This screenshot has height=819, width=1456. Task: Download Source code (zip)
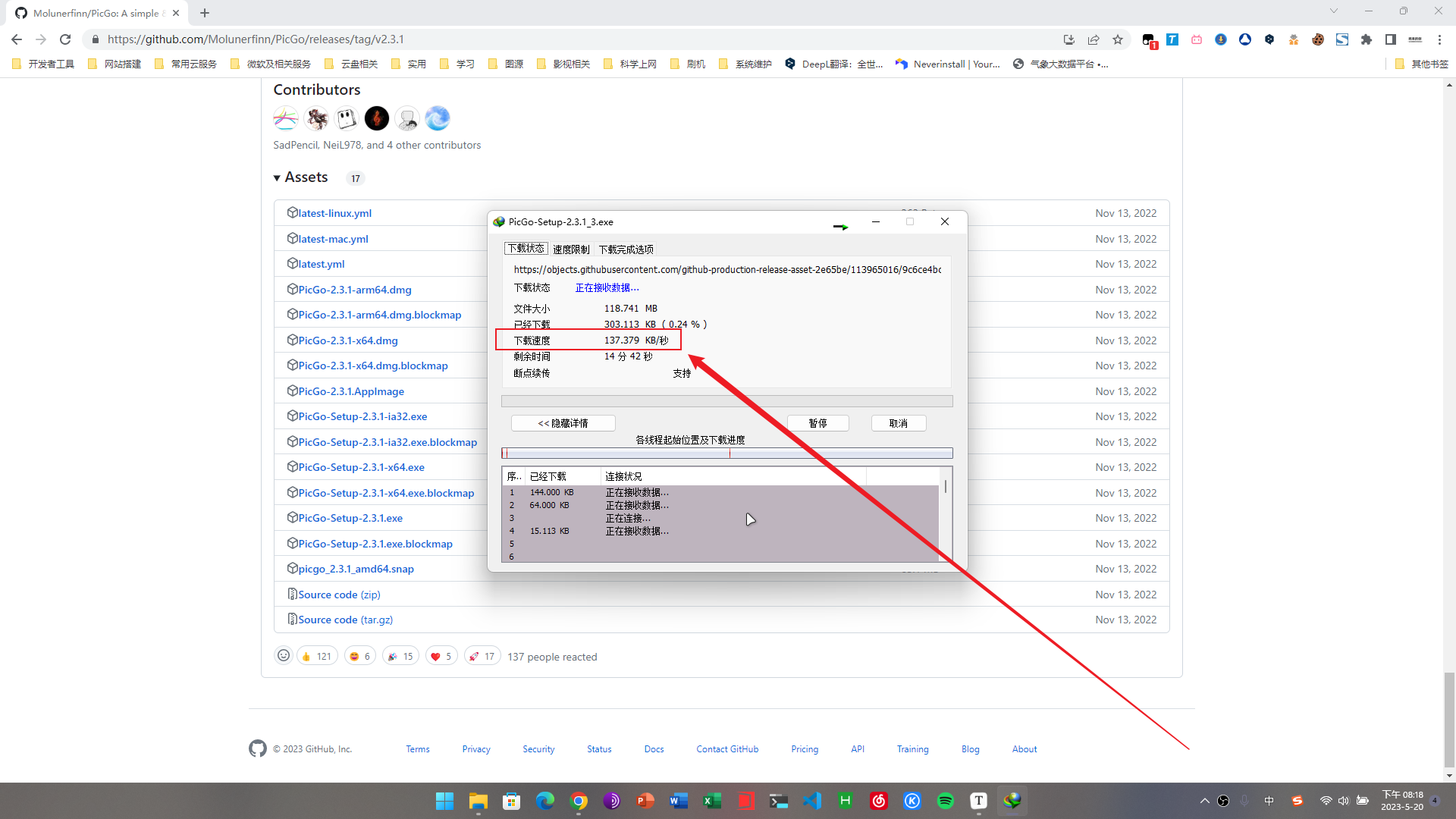point(339,595)
